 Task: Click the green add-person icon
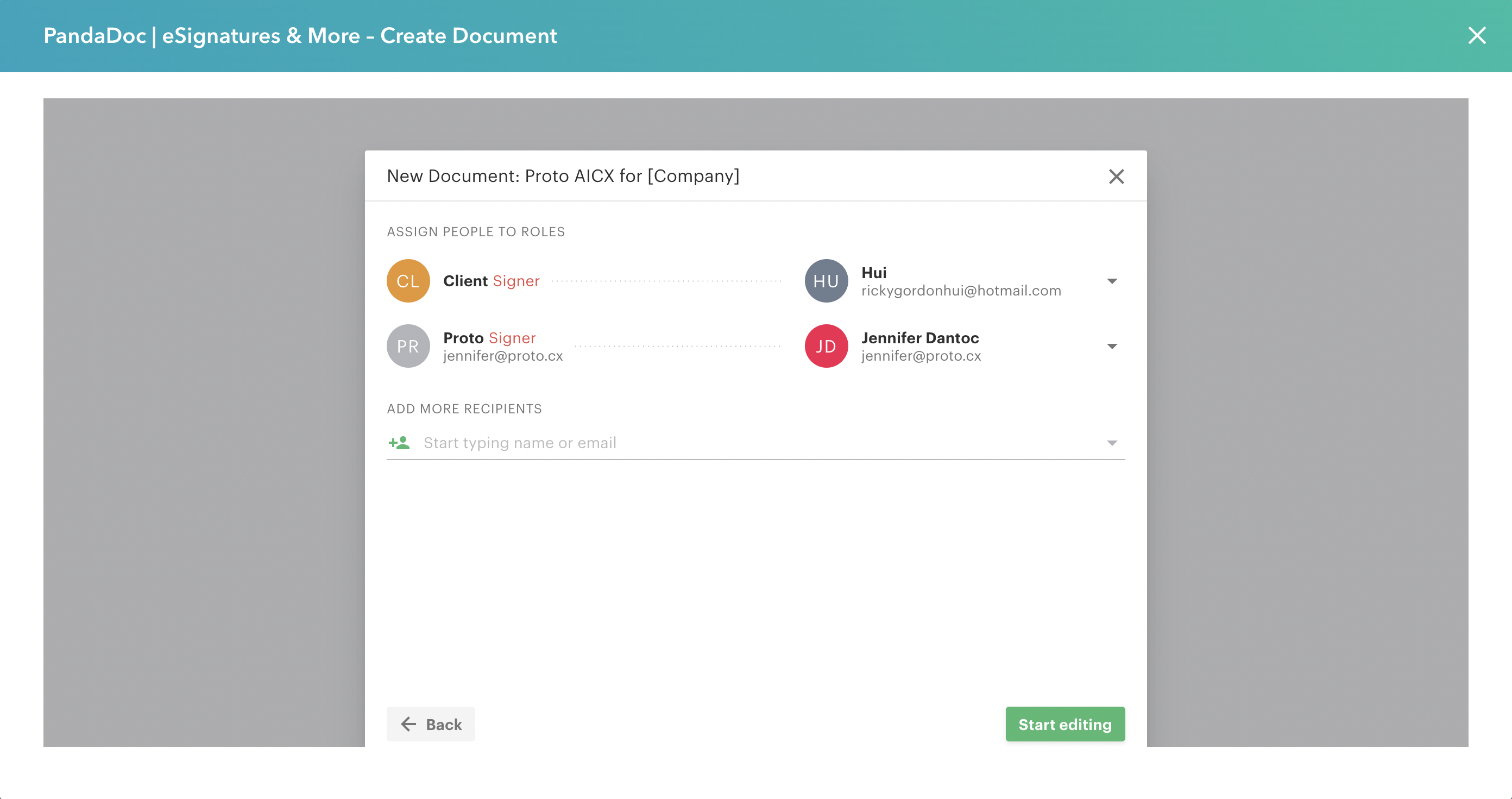(399, 443)
